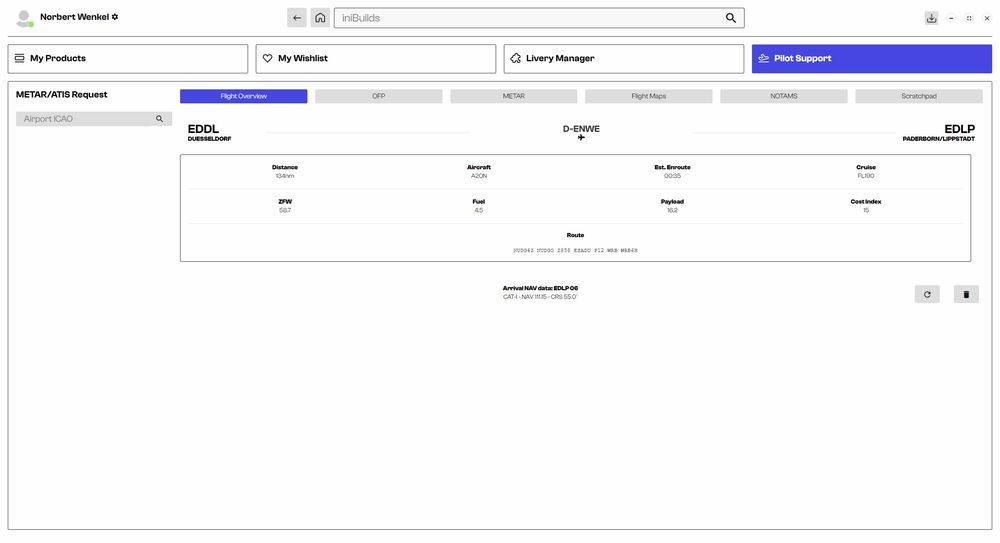Show the NOTAMS tab

click(784, 96)
